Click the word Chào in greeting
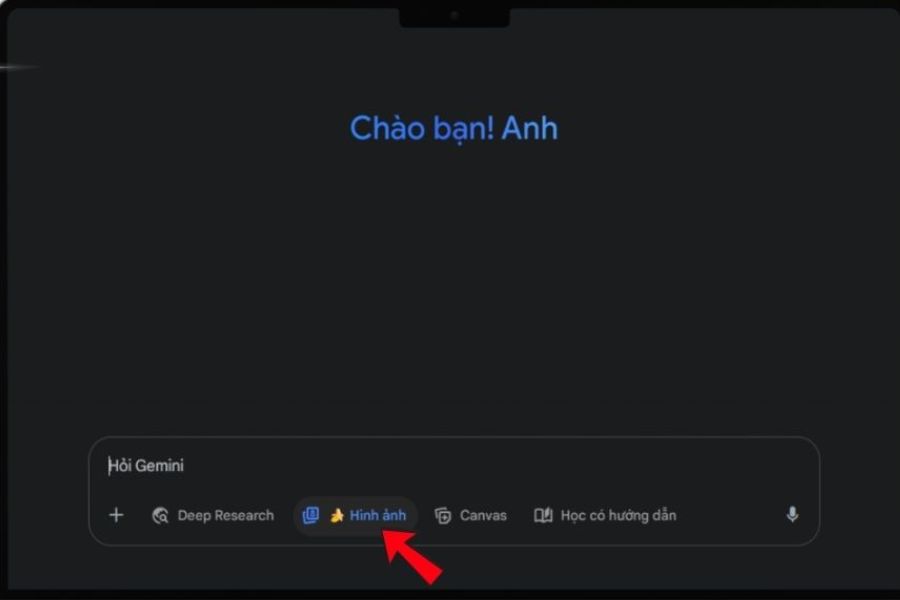Screen dimensions: 900x600 pos(388,128)
